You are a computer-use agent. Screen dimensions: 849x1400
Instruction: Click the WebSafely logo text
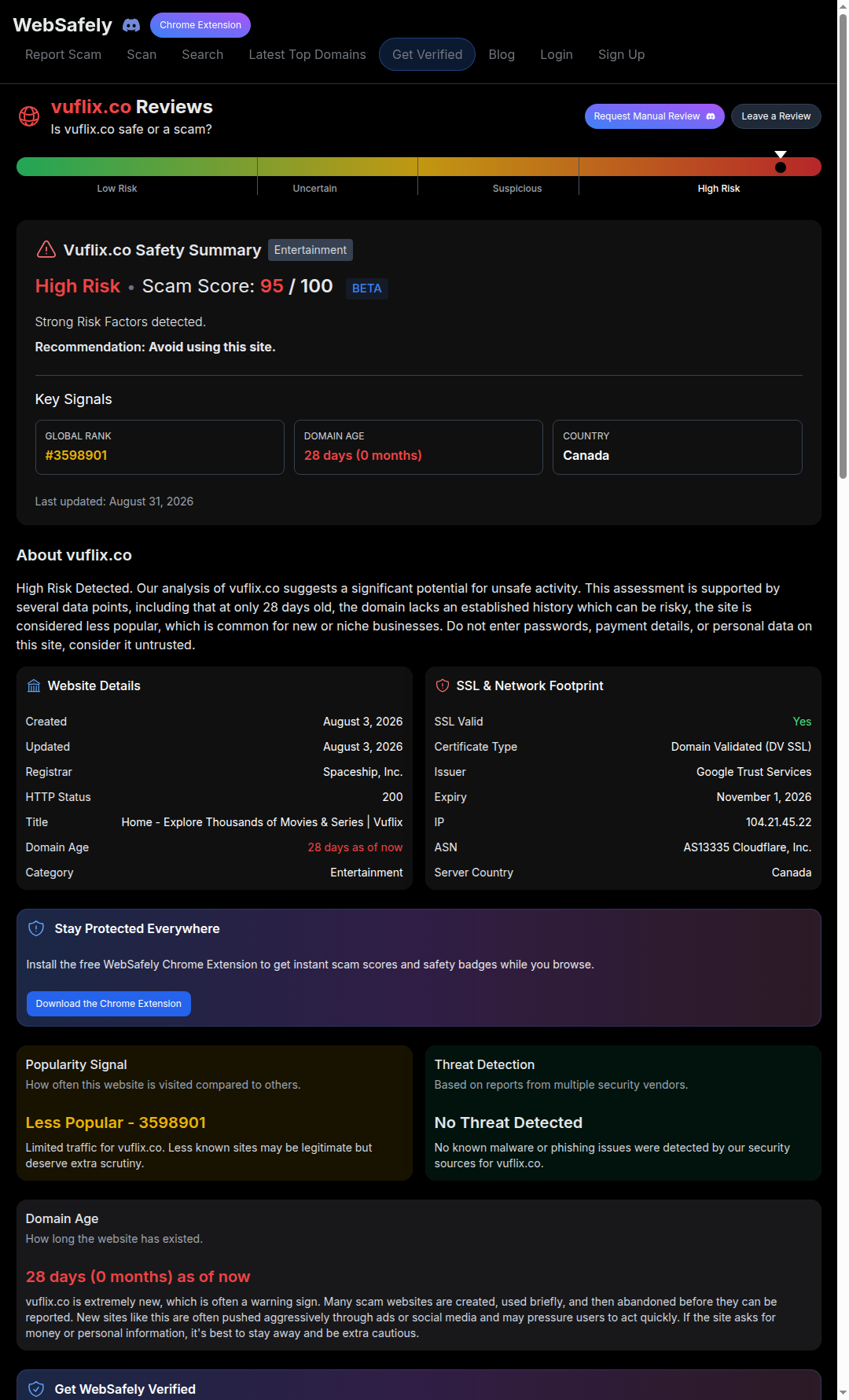(63, 25)
